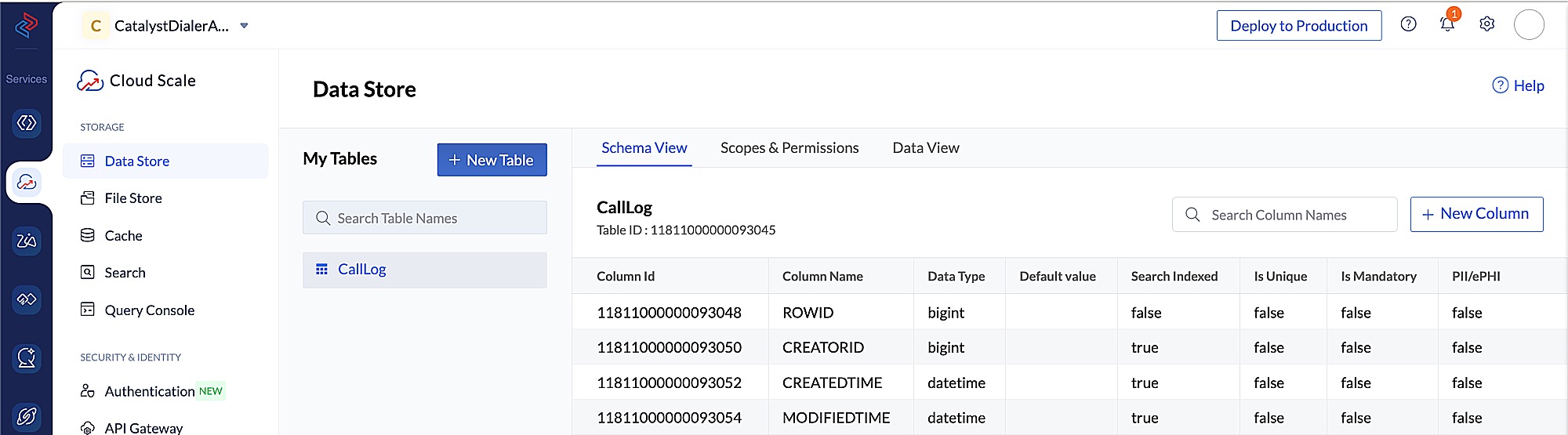Click the user profile avatar
Screen dimensions: 1568x435
pos(1528,25)
